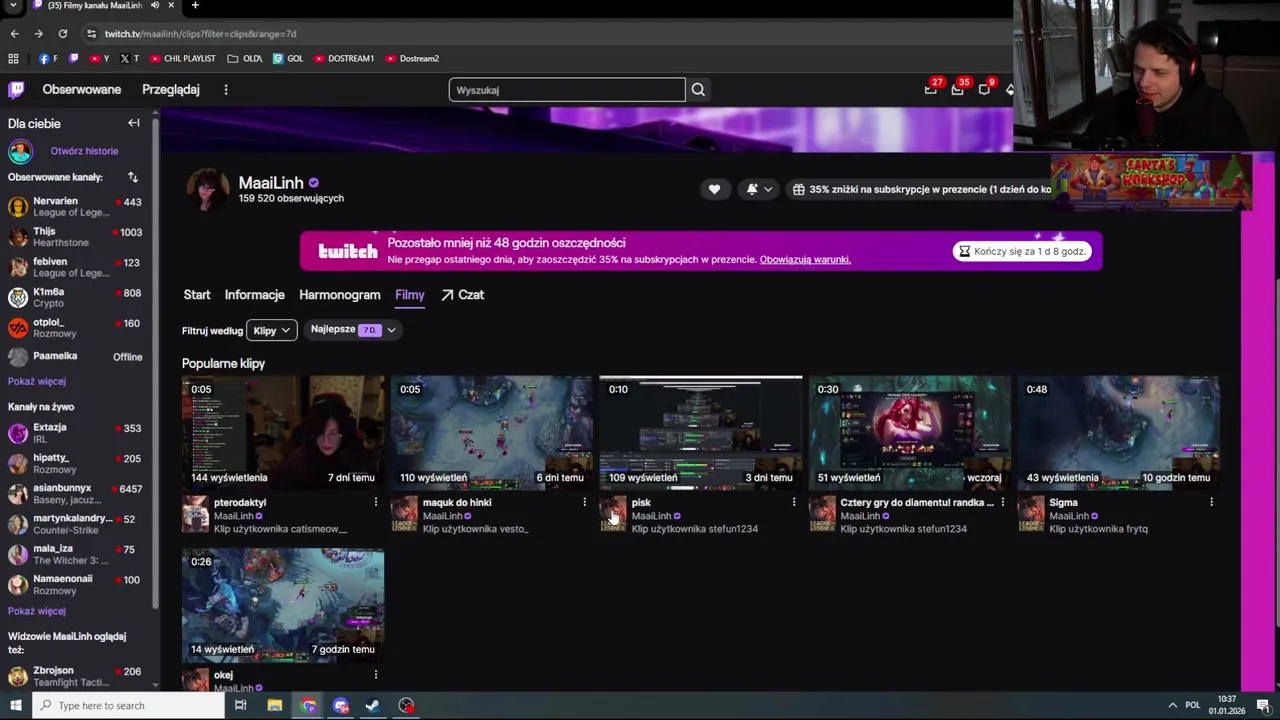Reload the page in browser
Screen dimensions: 1280x720
[62, 34]
